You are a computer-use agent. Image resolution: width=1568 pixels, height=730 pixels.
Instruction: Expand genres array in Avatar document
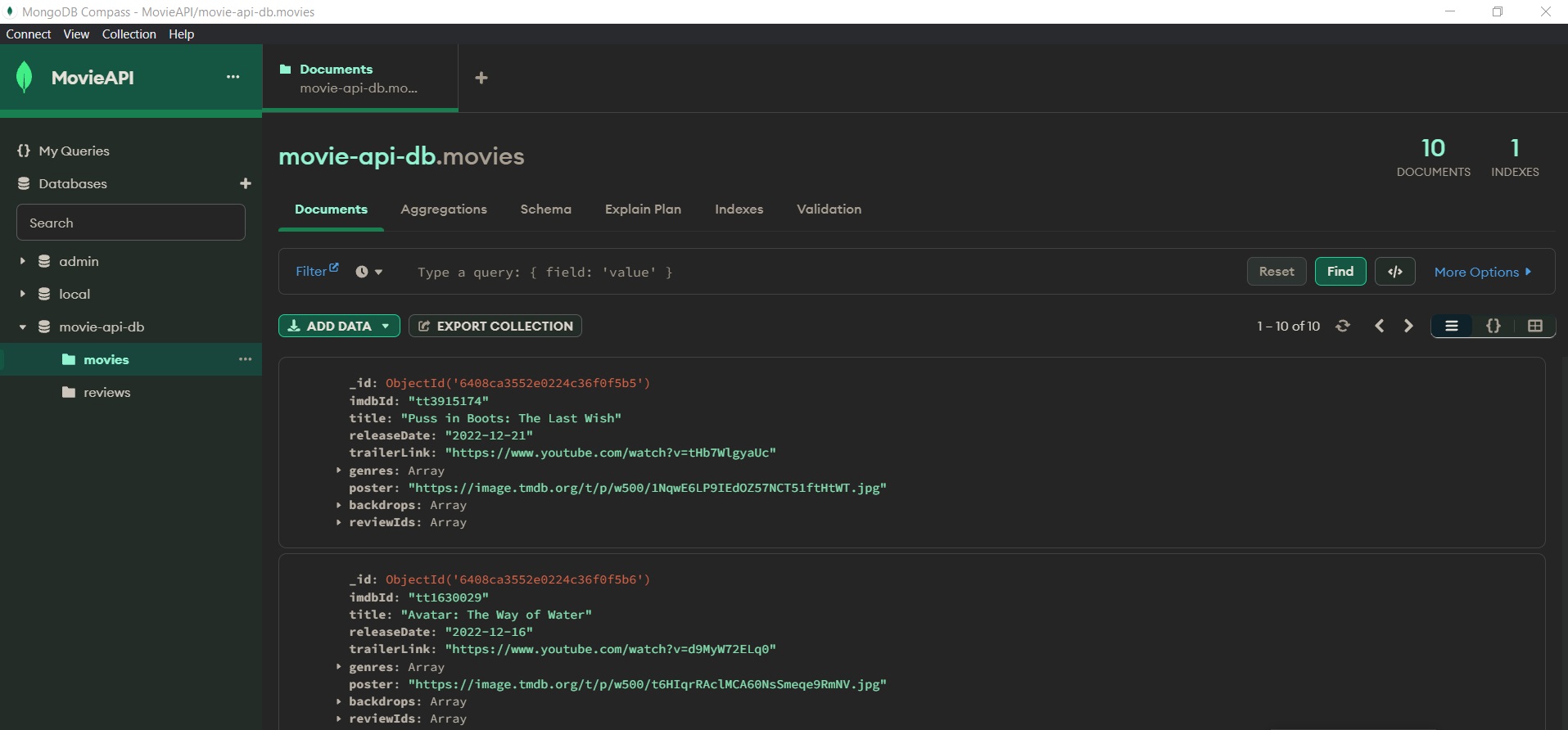[x=338, y=667]
